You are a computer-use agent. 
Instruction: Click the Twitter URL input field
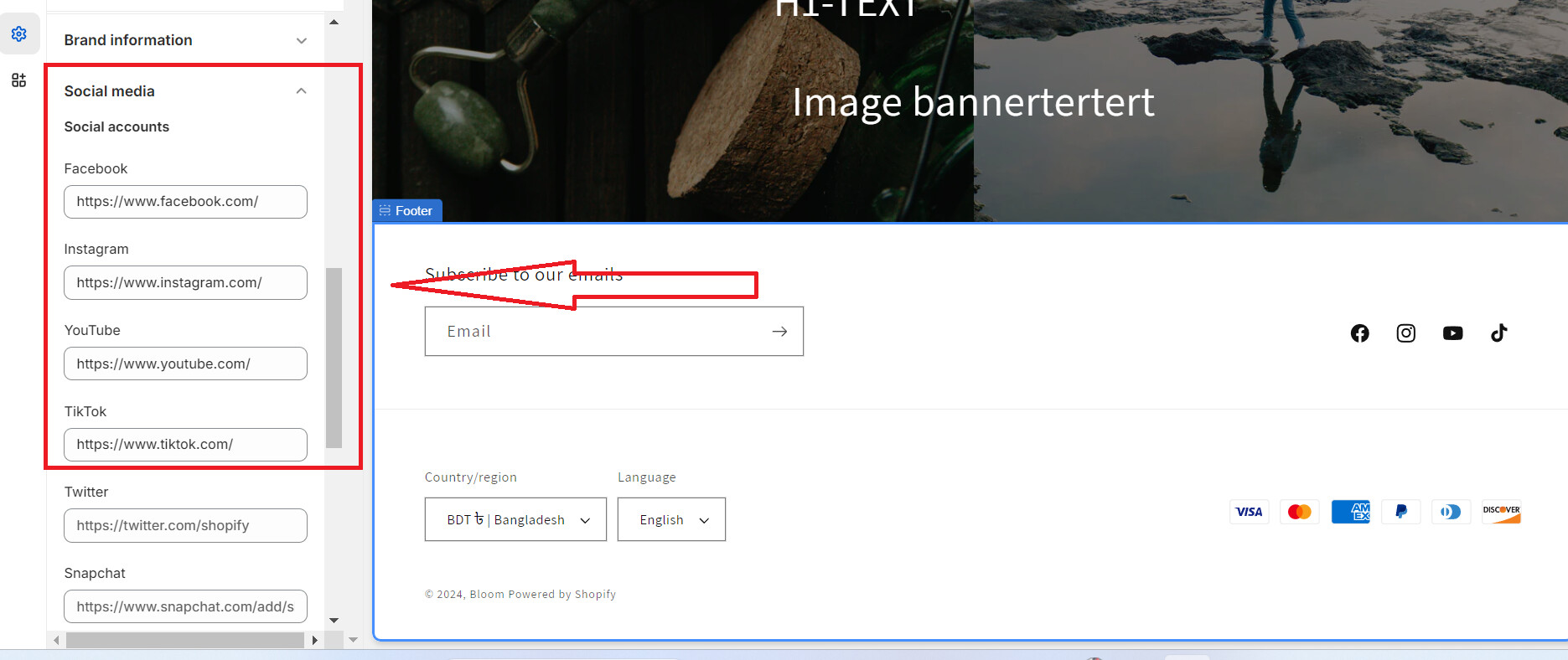pyautogui.click(x=185, y=526)
